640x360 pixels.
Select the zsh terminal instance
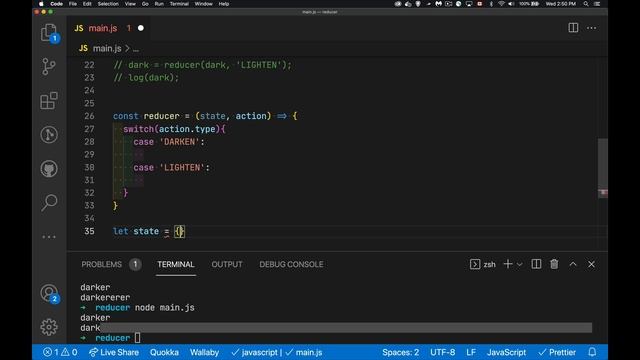483,264
